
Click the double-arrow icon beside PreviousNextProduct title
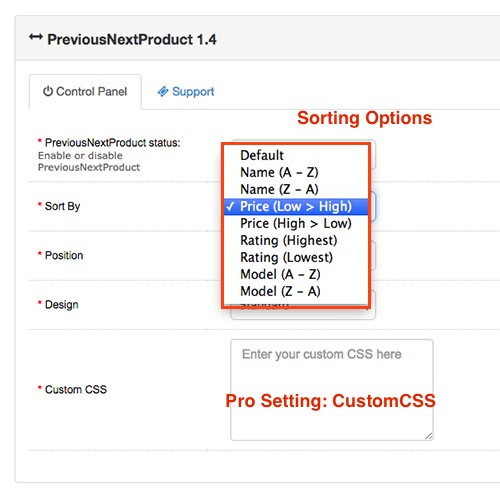point(36,37)
